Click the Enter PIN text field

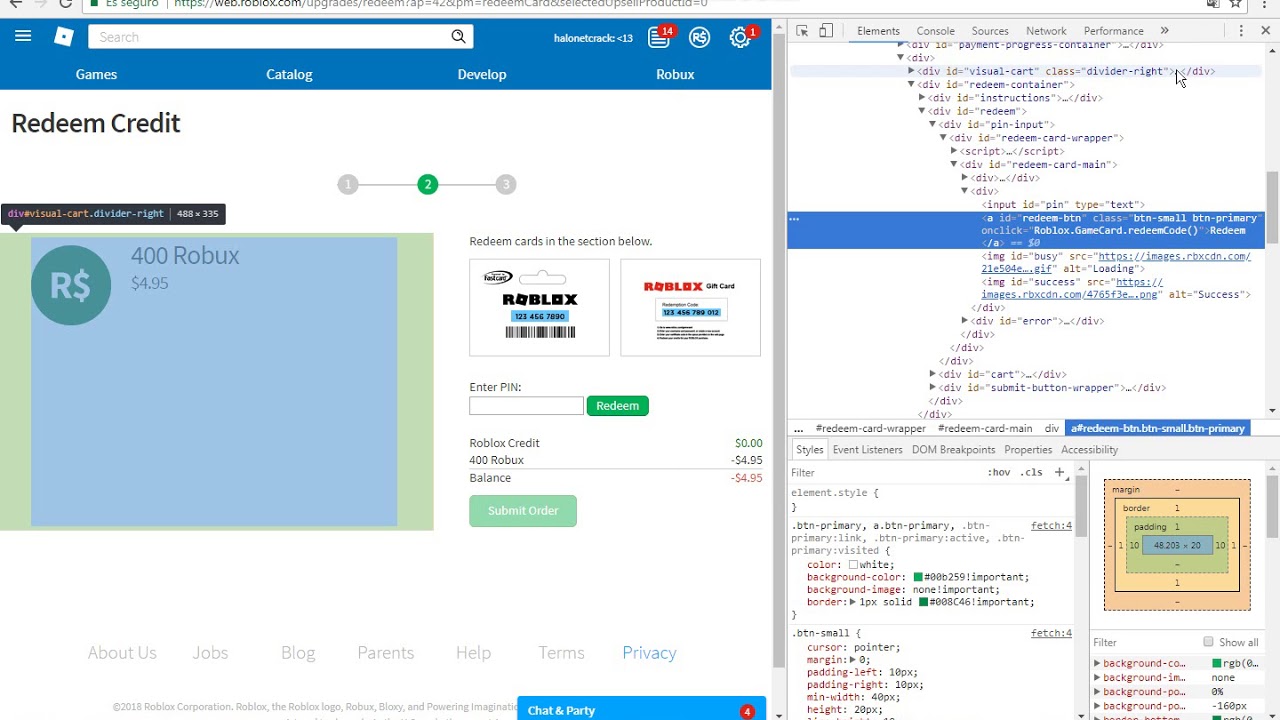(526, 406)
